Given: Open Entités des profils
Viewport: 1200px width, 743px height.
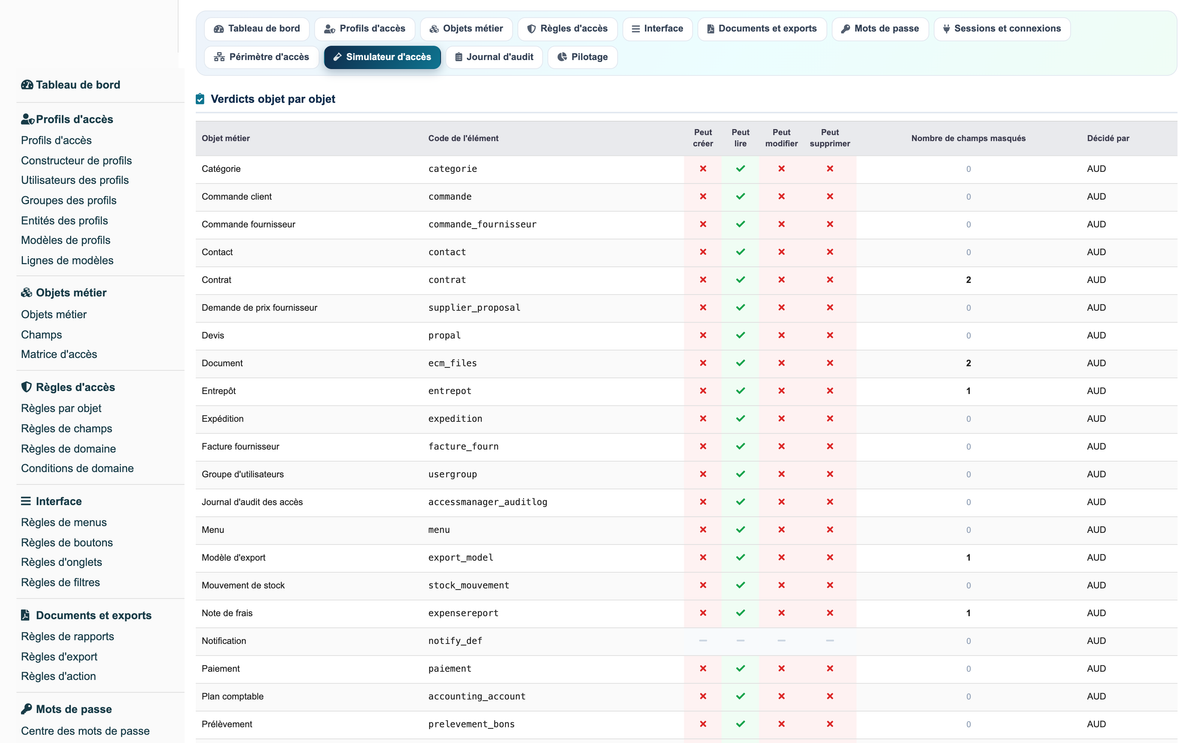Looking at the screenshot, I should tap(64, 221).
